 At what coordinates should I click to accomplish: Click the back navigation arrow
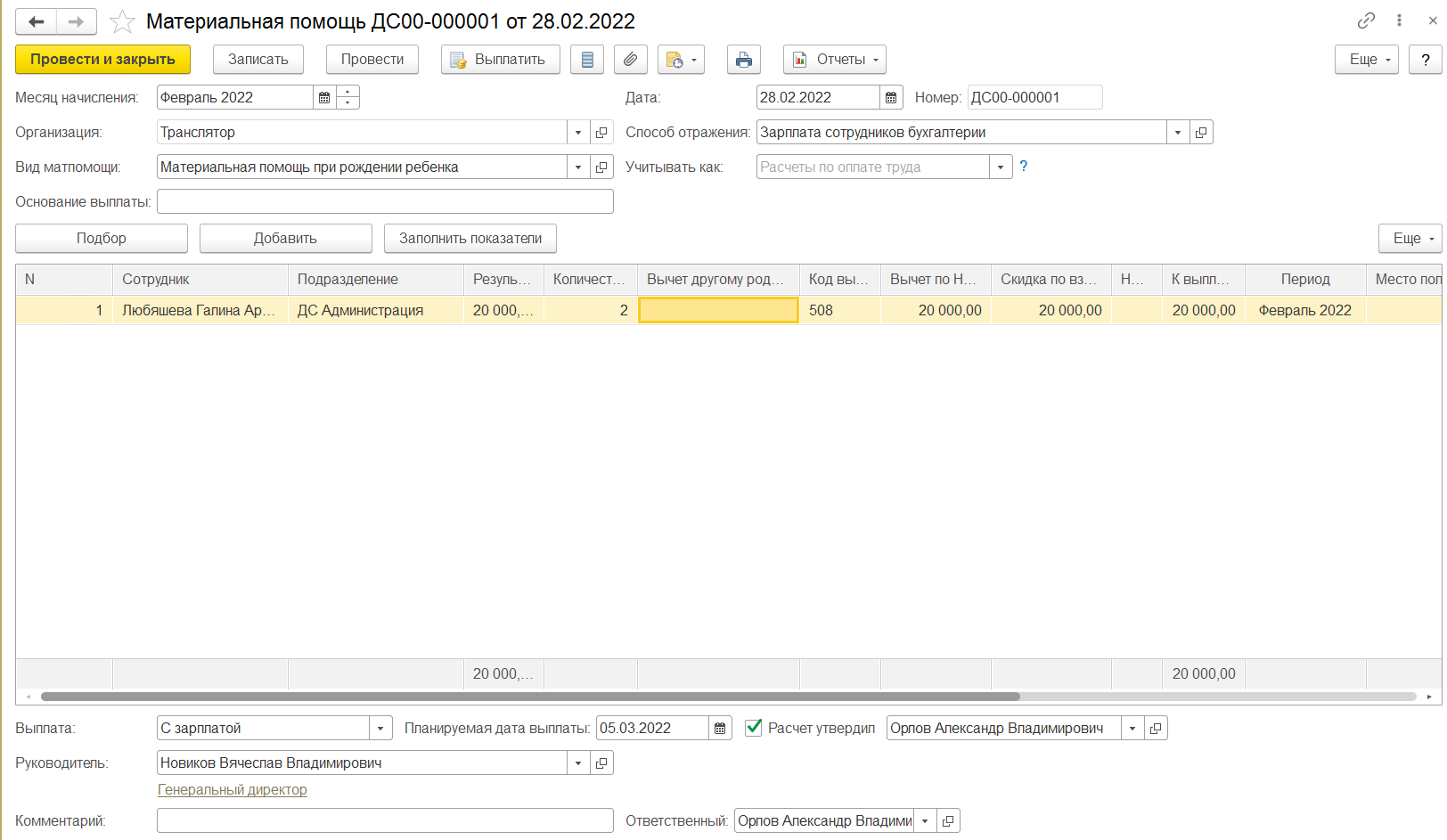[37, 21]
